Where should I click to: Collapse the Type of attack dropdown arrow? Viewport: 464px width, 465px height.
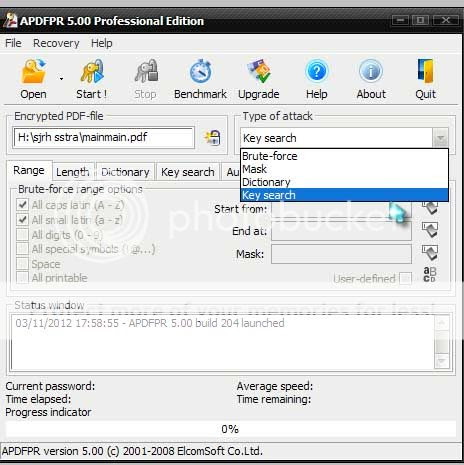(441, 138)
